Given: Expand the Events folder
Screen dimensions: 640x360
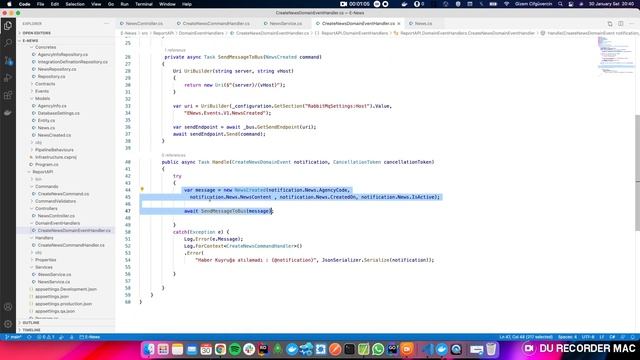Looking at the screenshot, I should pyautogui.click(x=42, y=91).
